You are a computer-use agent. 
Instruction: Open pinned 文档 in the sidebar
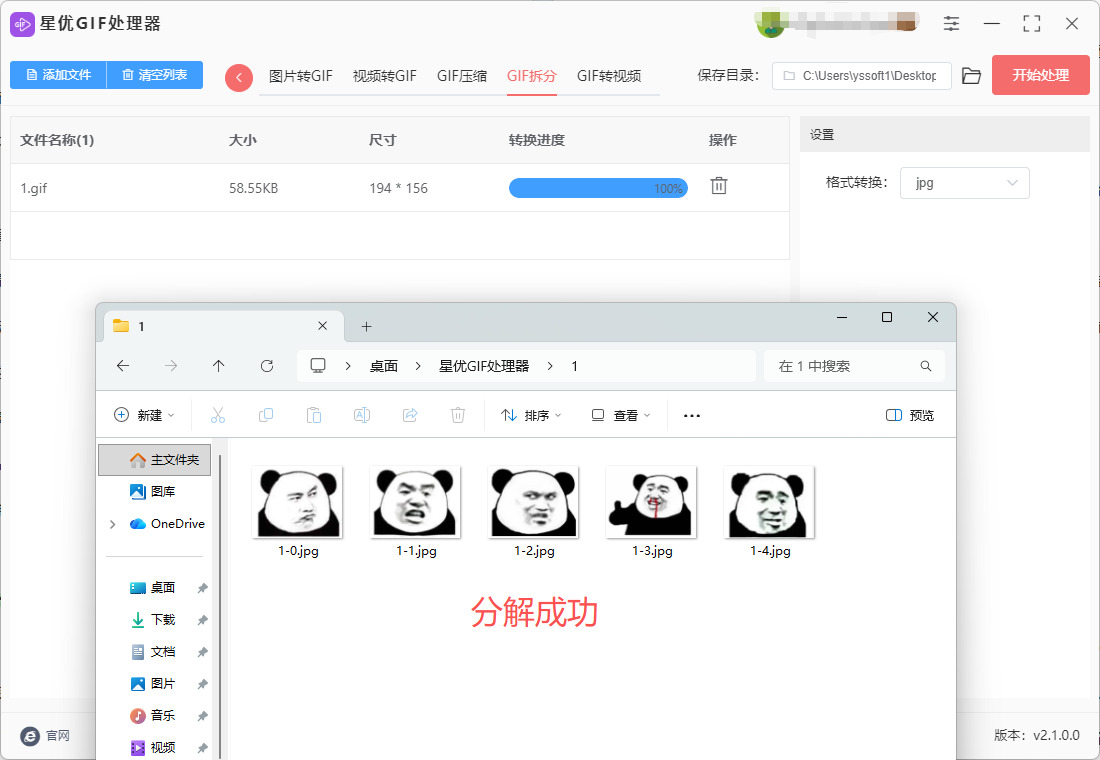(154, 651)
